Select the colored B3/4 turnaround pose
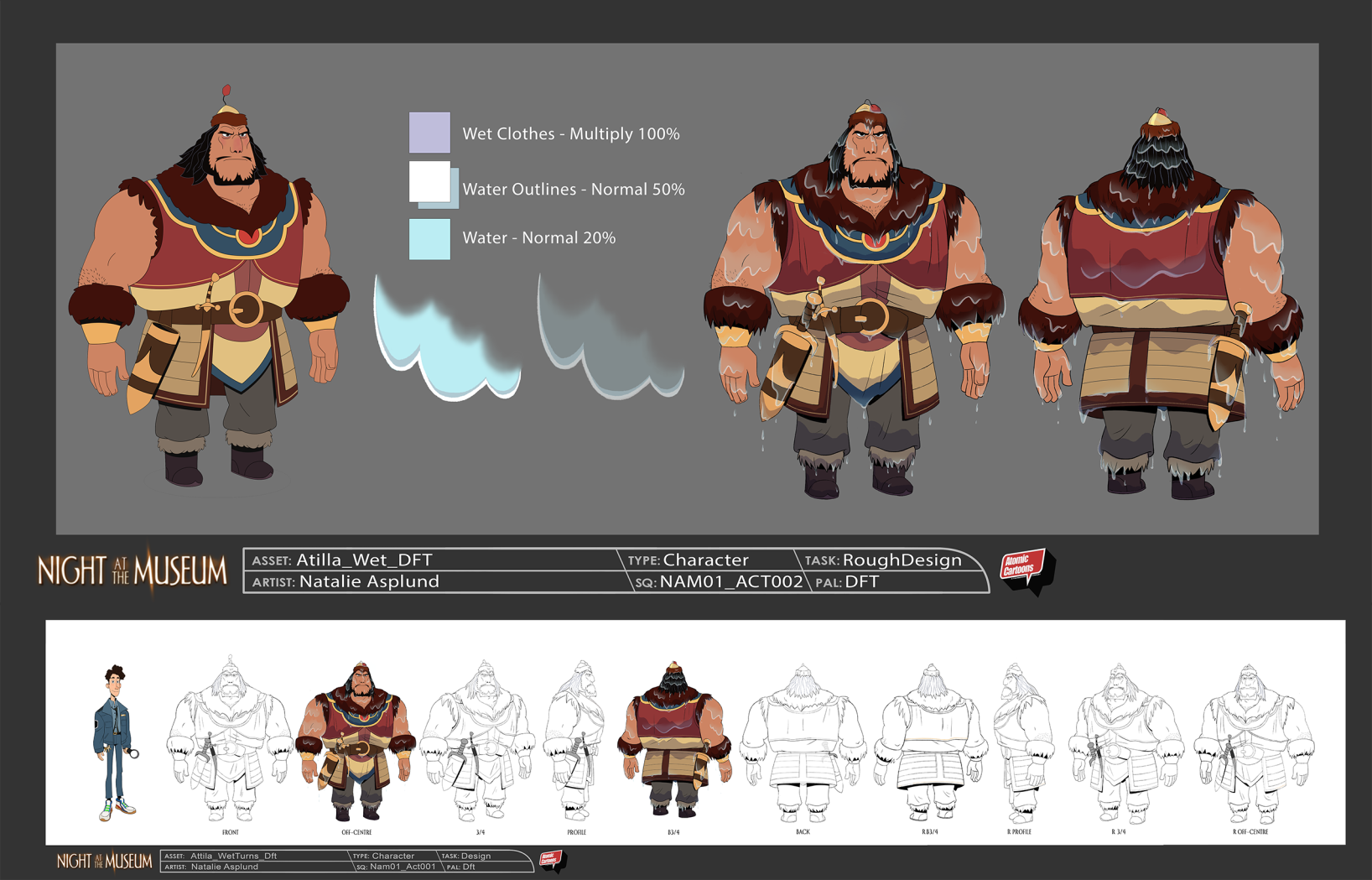 pyautogui.click(x=673, y=740)
